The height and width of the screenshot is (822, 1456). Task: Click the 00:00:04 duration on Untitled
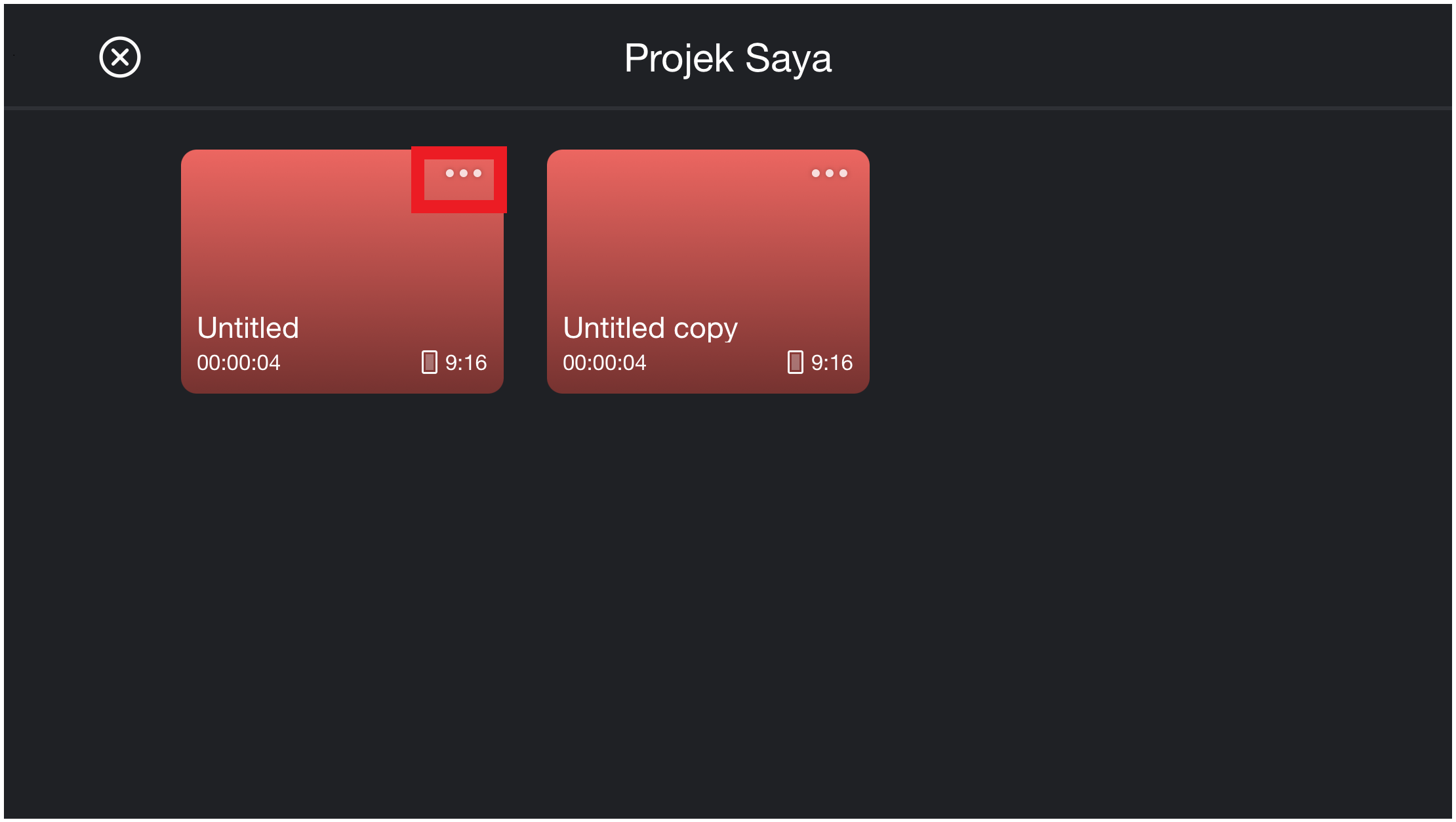click(x=239, y=363)
